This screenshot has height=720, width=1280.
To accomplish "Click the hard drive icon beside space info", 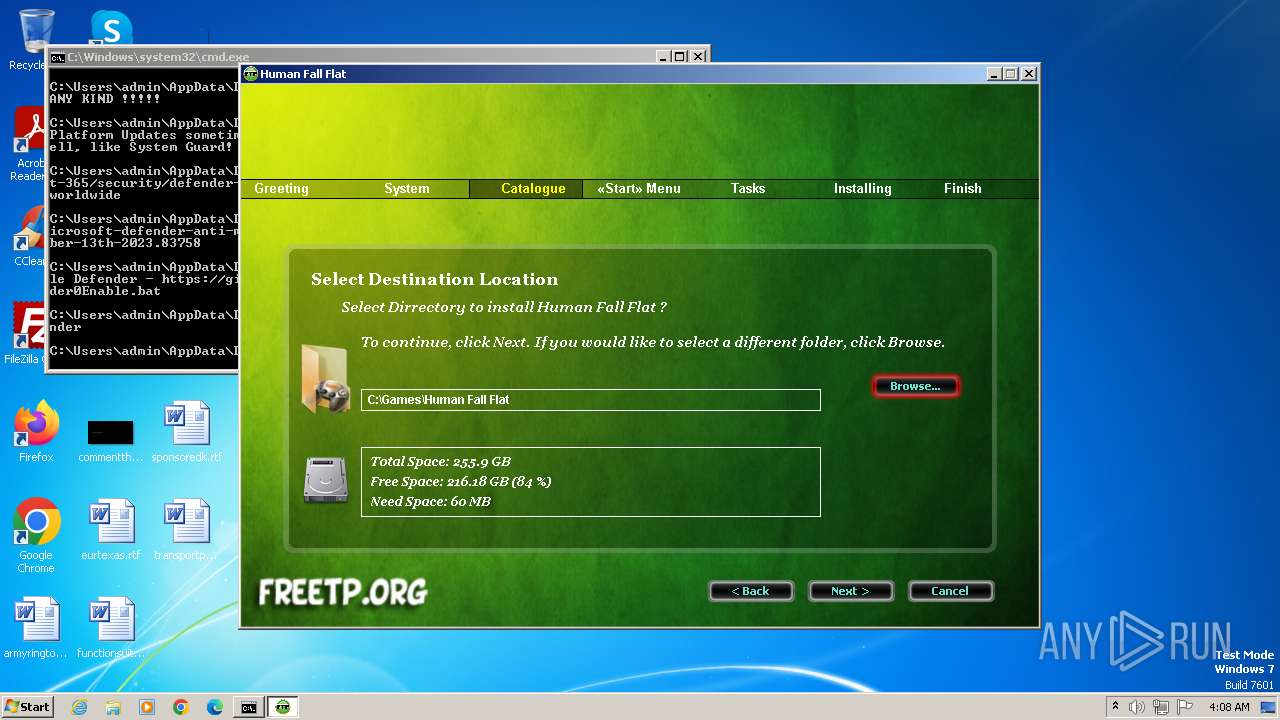I will [x=326, y=480].
